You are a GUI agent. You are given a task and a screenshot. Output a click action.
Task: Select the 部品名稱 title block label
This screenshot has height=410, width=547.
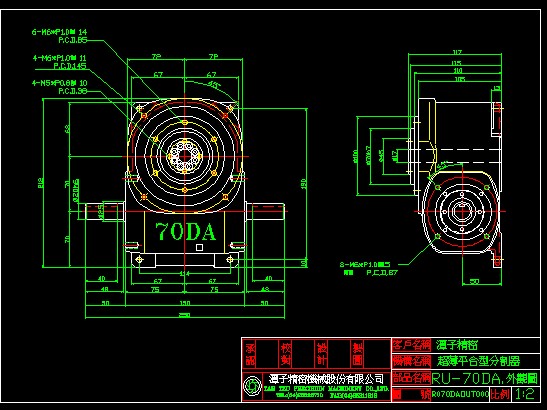coord(412,378)
